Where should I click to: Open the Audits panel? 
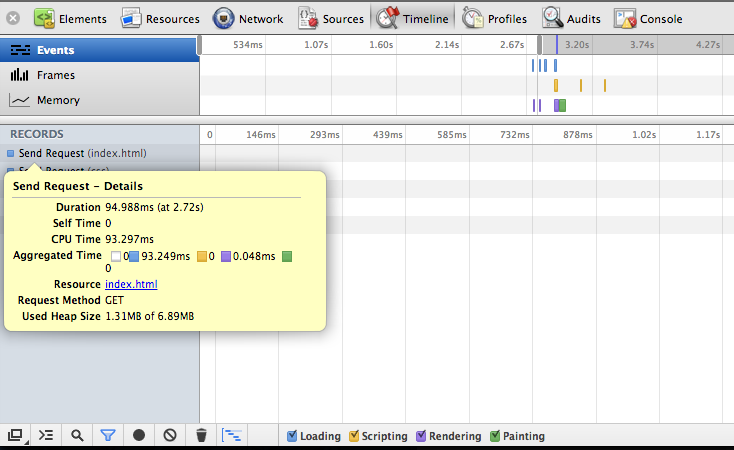pyautogui.click(x=572, y=18)
